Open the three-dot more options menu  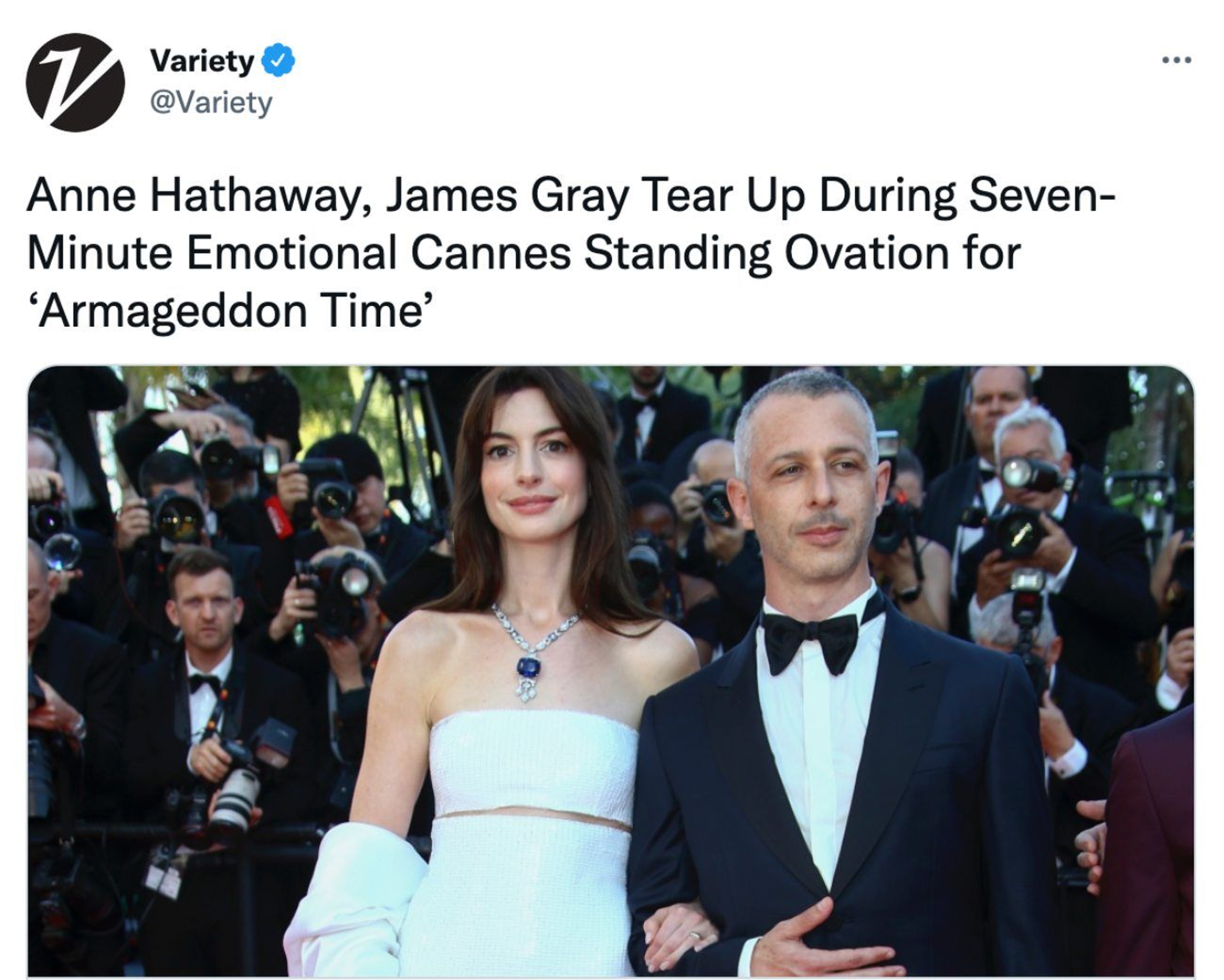click(1176, 60)
